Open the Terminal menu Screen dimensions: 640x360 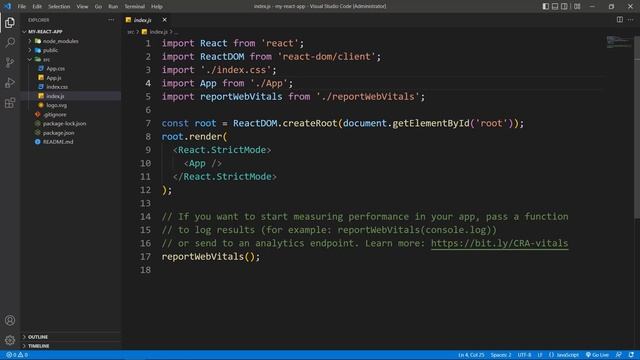(x=135, y=6)
